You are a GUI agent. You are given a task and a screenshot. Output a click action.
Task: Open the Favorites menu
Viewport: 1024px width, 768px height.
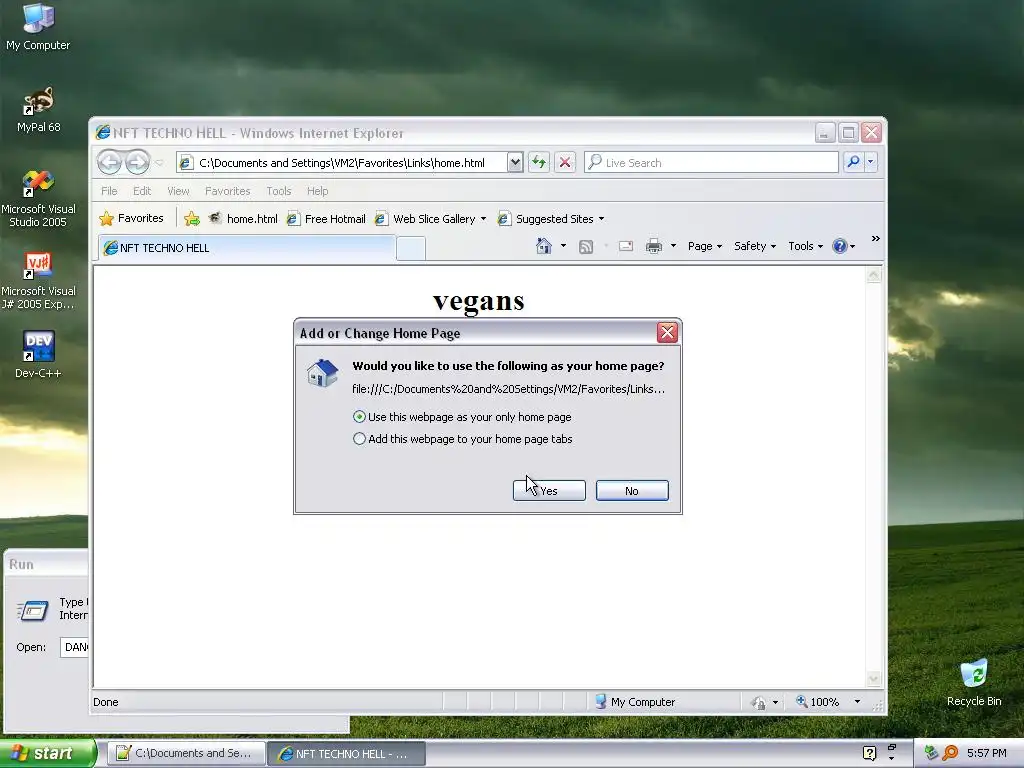(227, 191)
